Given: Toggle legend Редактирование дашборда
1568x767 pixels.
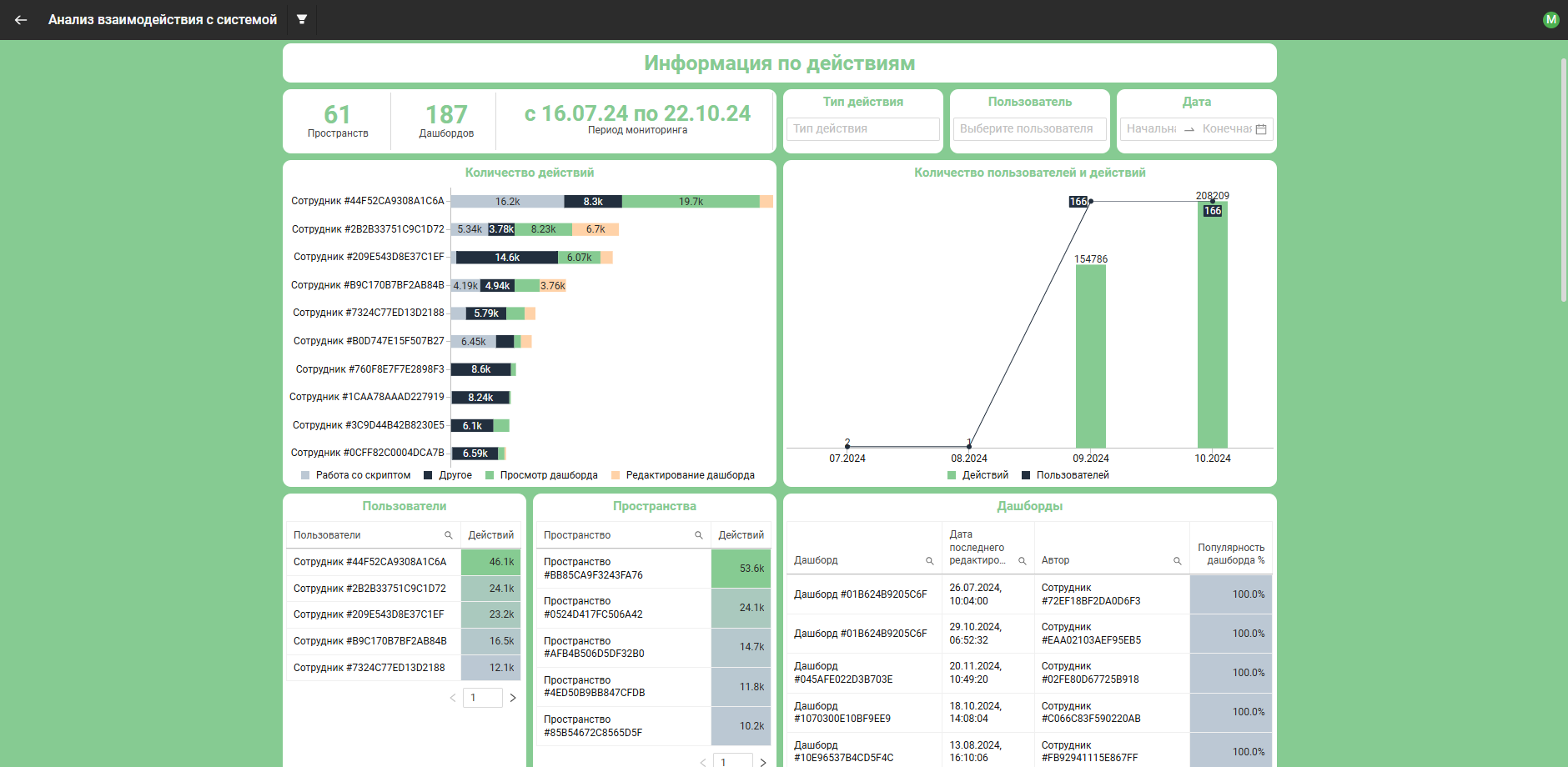Looking at the screenshot, I should (x=683, y=475).
